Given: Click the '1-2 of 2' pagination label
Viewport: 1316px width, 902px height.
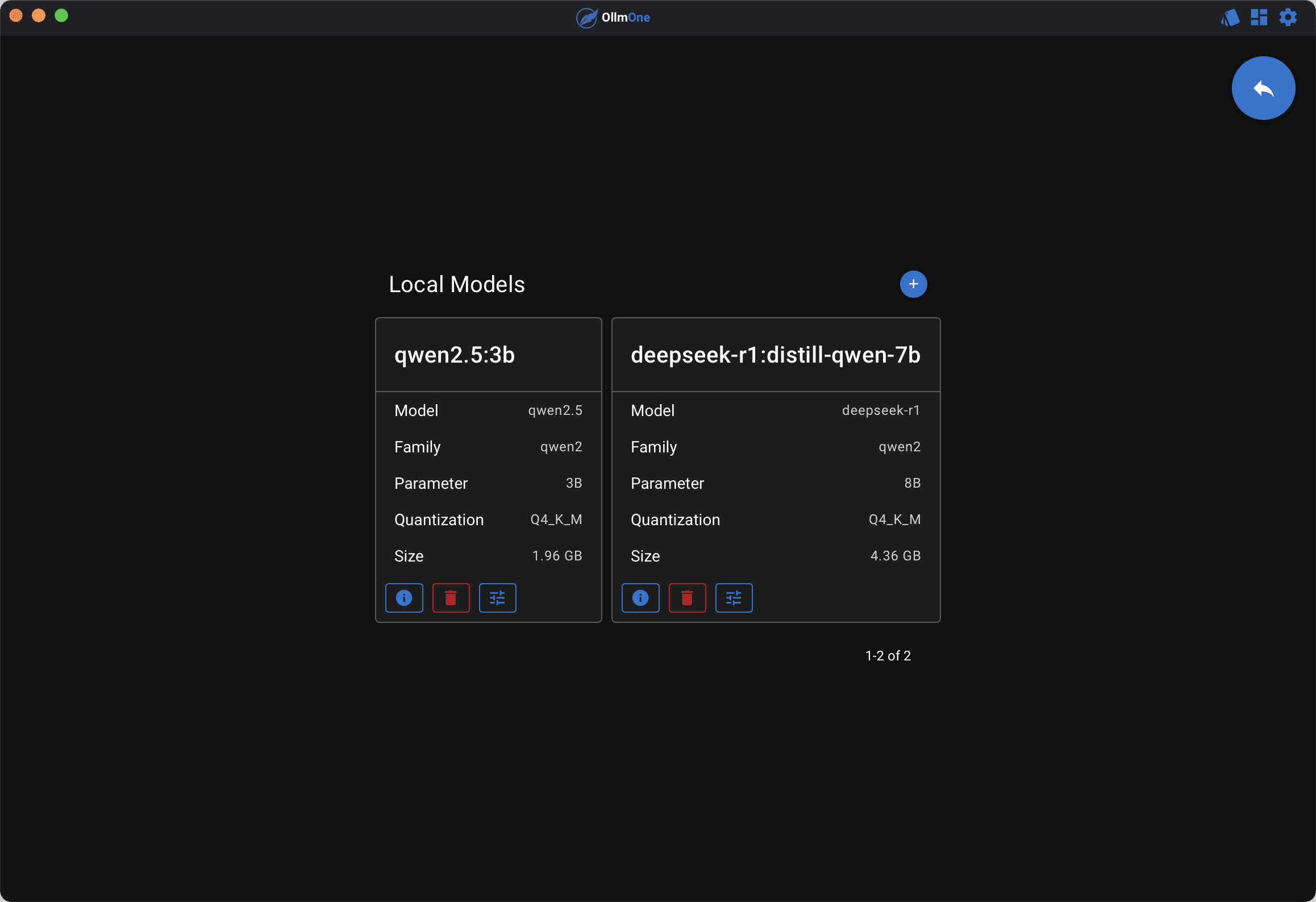Looking at the screenshot, I should (888, 655).
